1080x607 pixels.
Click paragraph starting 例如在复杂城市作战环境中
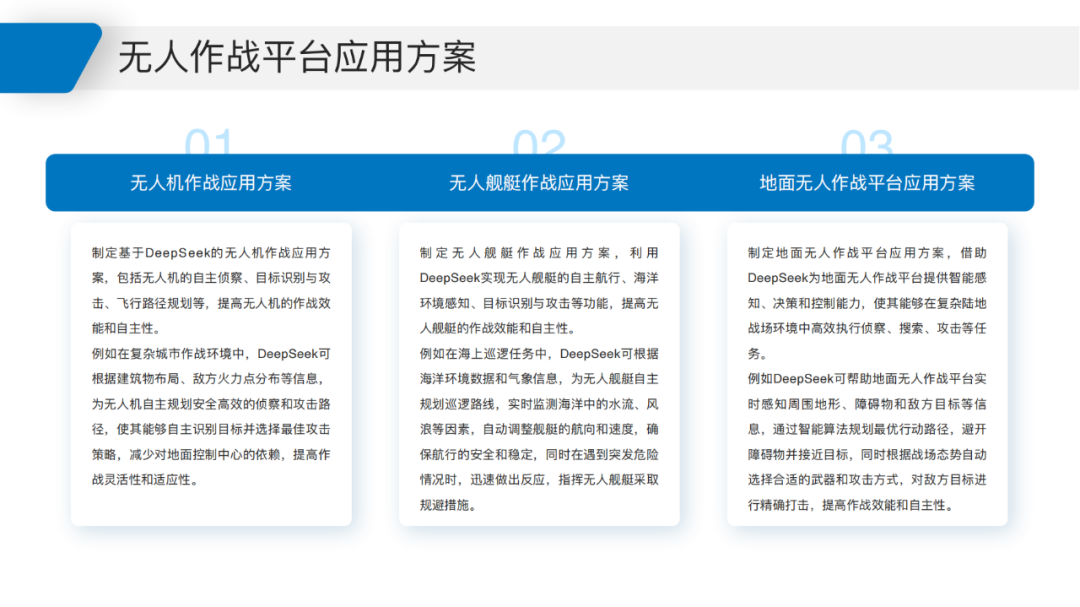click(x=211, y=417)
